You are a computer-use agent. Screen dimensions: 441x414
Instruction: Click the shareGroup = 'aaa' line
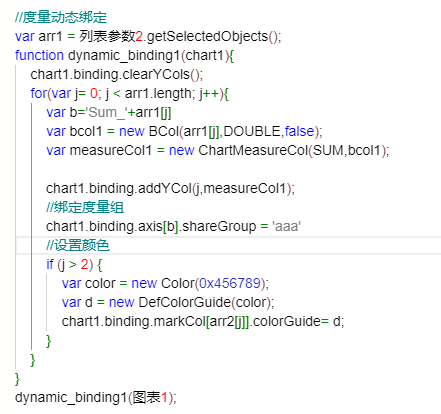pyautogui.click(x=173, y=227)
